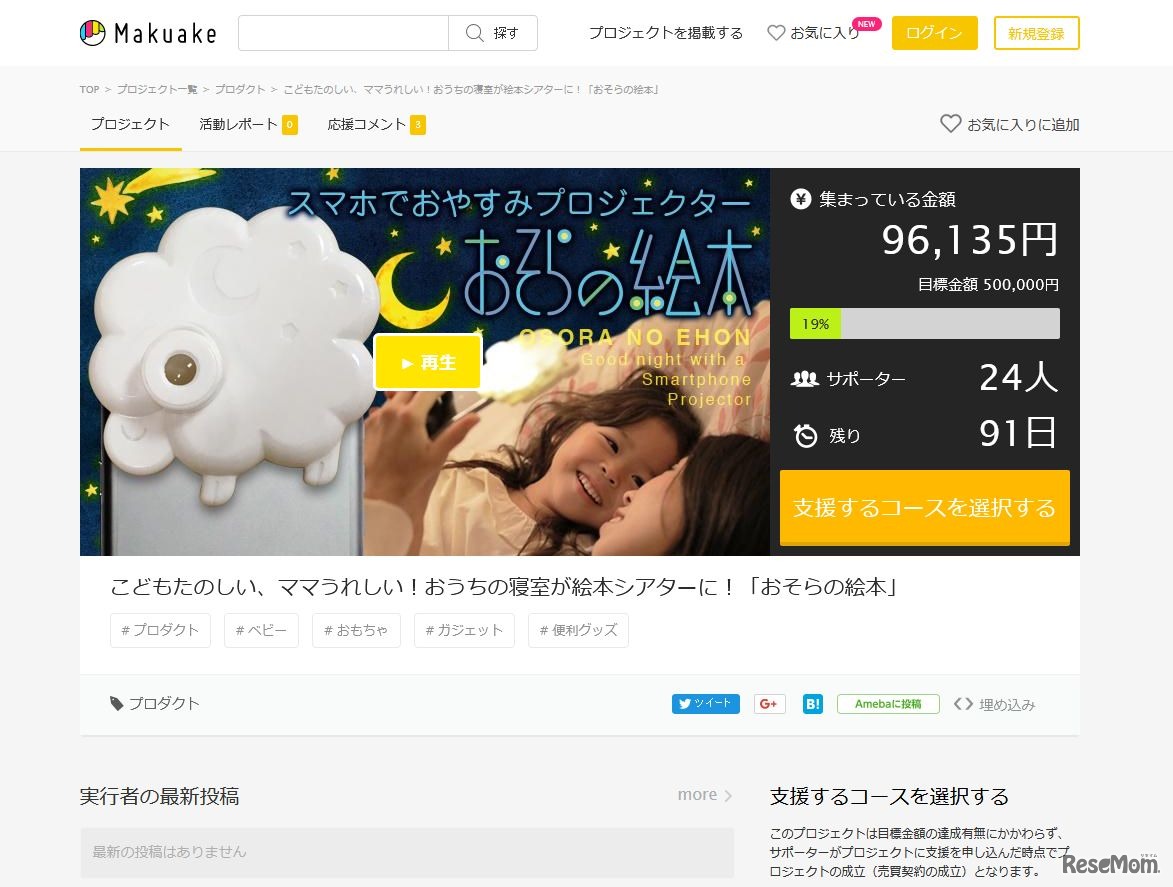Click Amebaに投稿 button
This screenshot has width=1173, height=887.
pos(888,704)
